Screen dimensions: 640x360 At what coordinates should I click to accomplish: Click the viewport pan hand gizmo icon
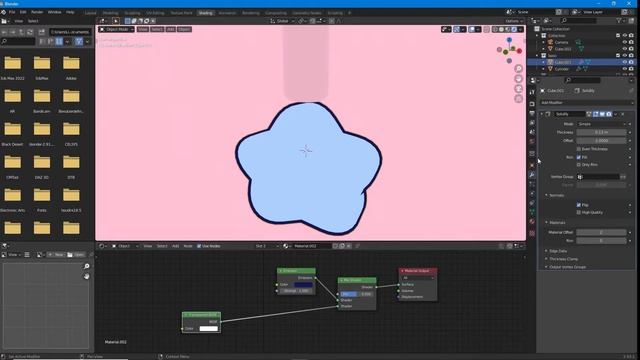tap(518, 79)
